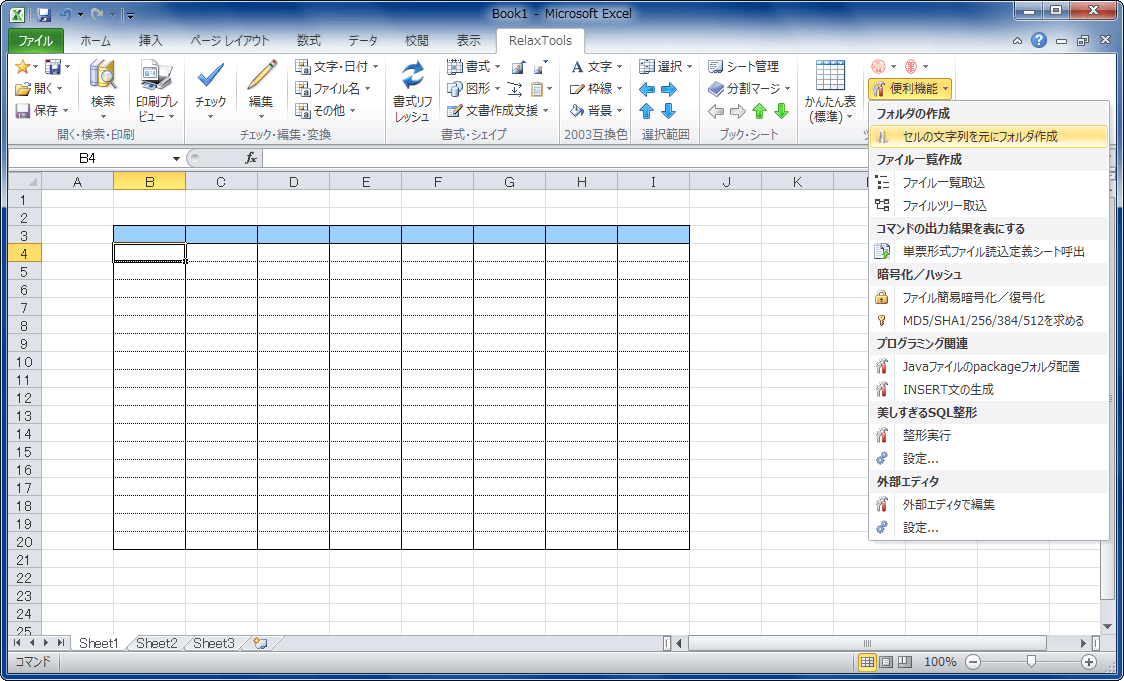The image size is (1124, 681).
Task: Click the zoom slider handle
Action: pyautogui.click(x=1031, y=661)
